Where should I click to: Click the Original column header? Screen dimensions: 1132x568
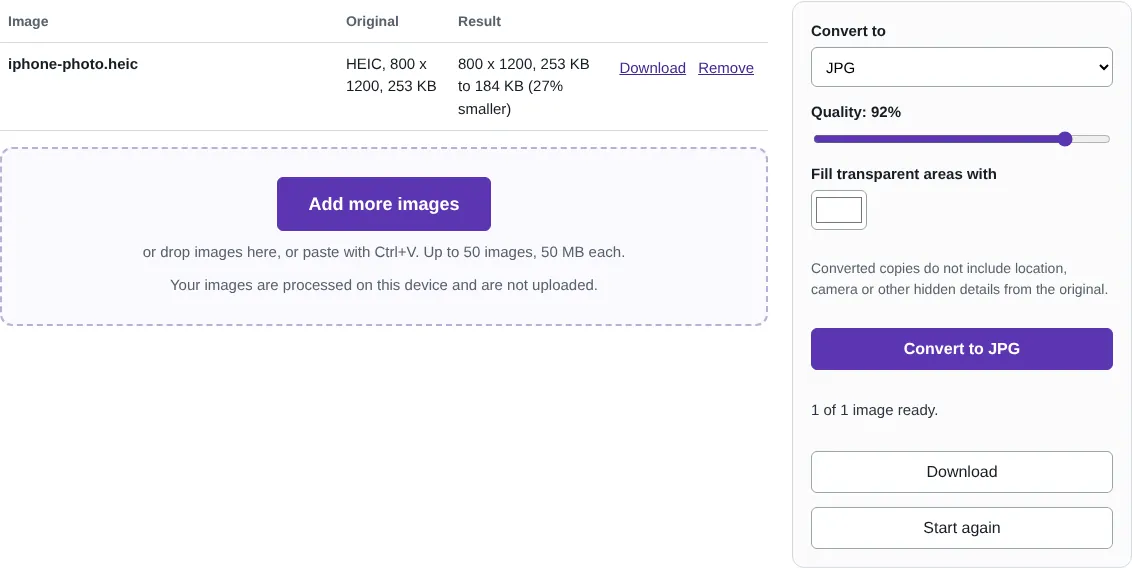pos(372,21)
